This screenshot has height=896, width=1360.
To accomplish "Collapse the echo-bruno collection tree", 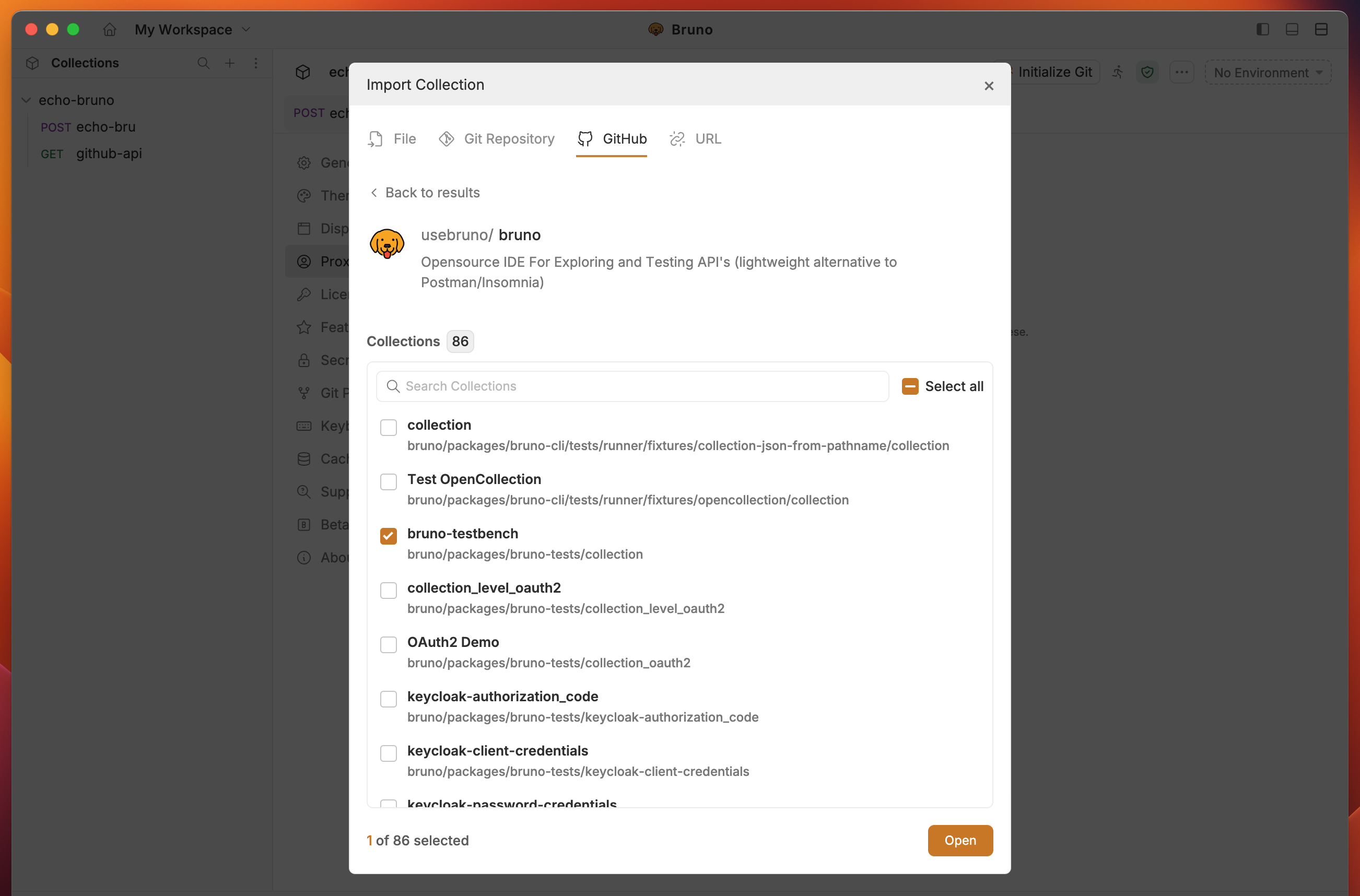I will click(26, 100).
